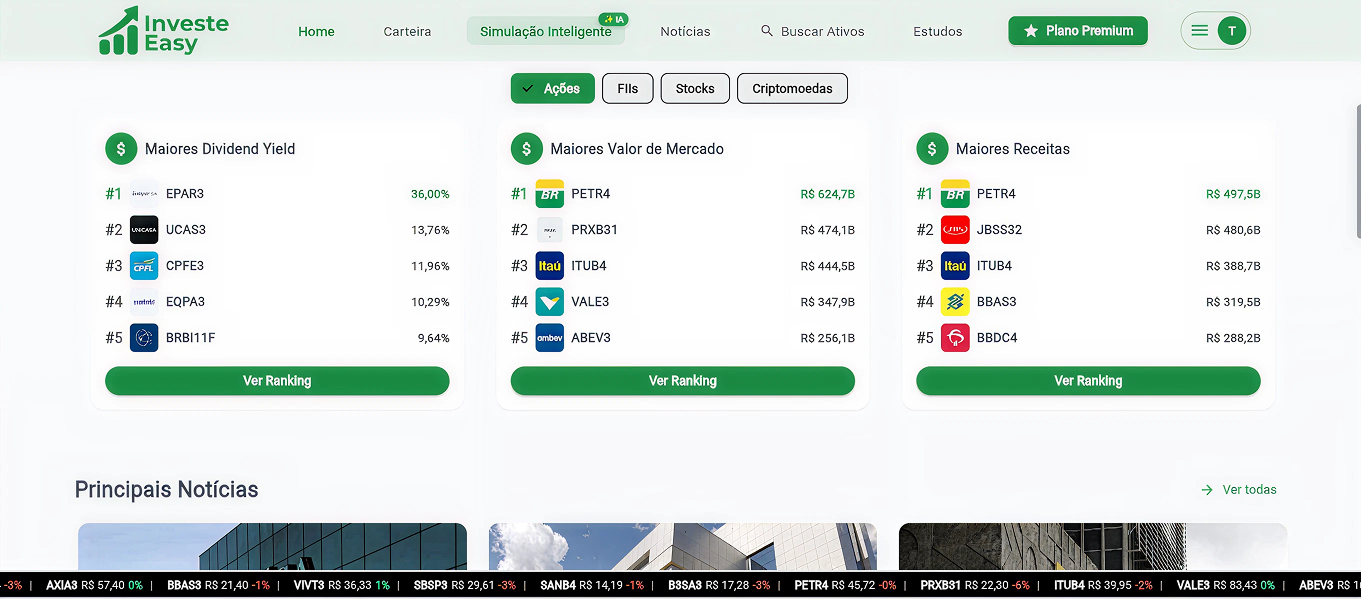Click the Itaú logo in Maiores Receitas
The height and width of the screenshot is (599, 1361).
tap(955, 266)
